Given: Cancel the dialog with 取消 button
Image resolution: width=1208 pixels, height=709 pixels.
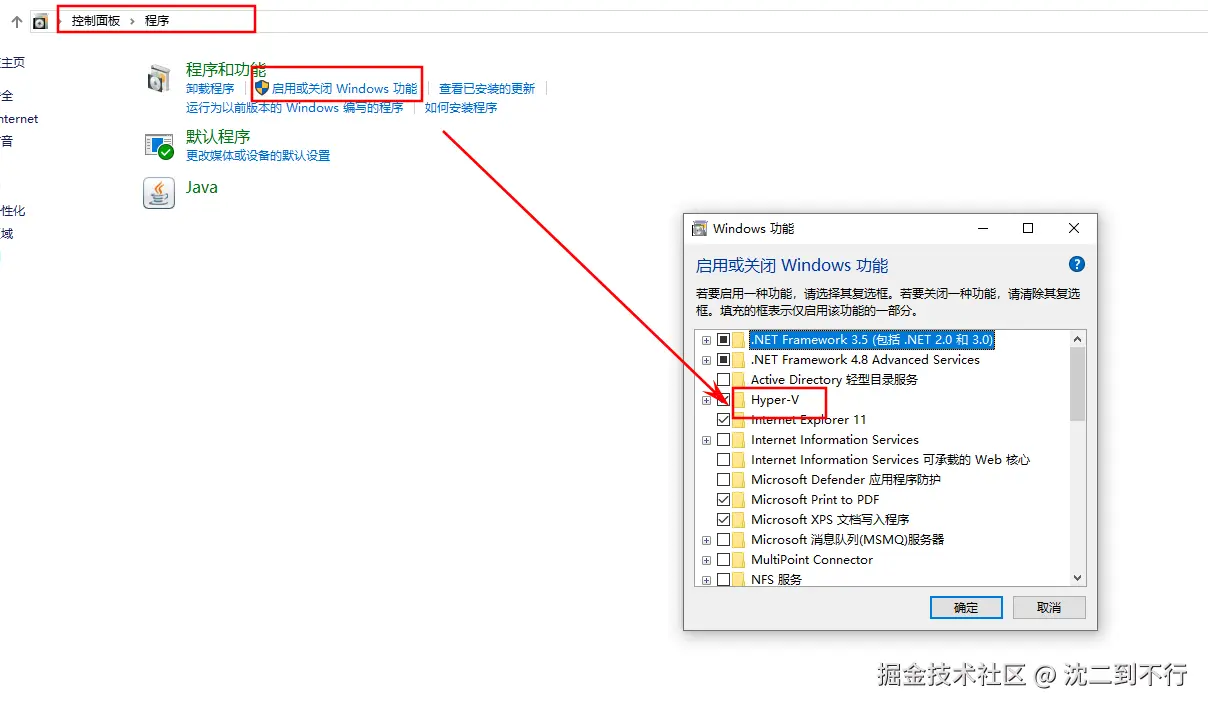Looking at the screenshot, I should (x=1049, y=608).
